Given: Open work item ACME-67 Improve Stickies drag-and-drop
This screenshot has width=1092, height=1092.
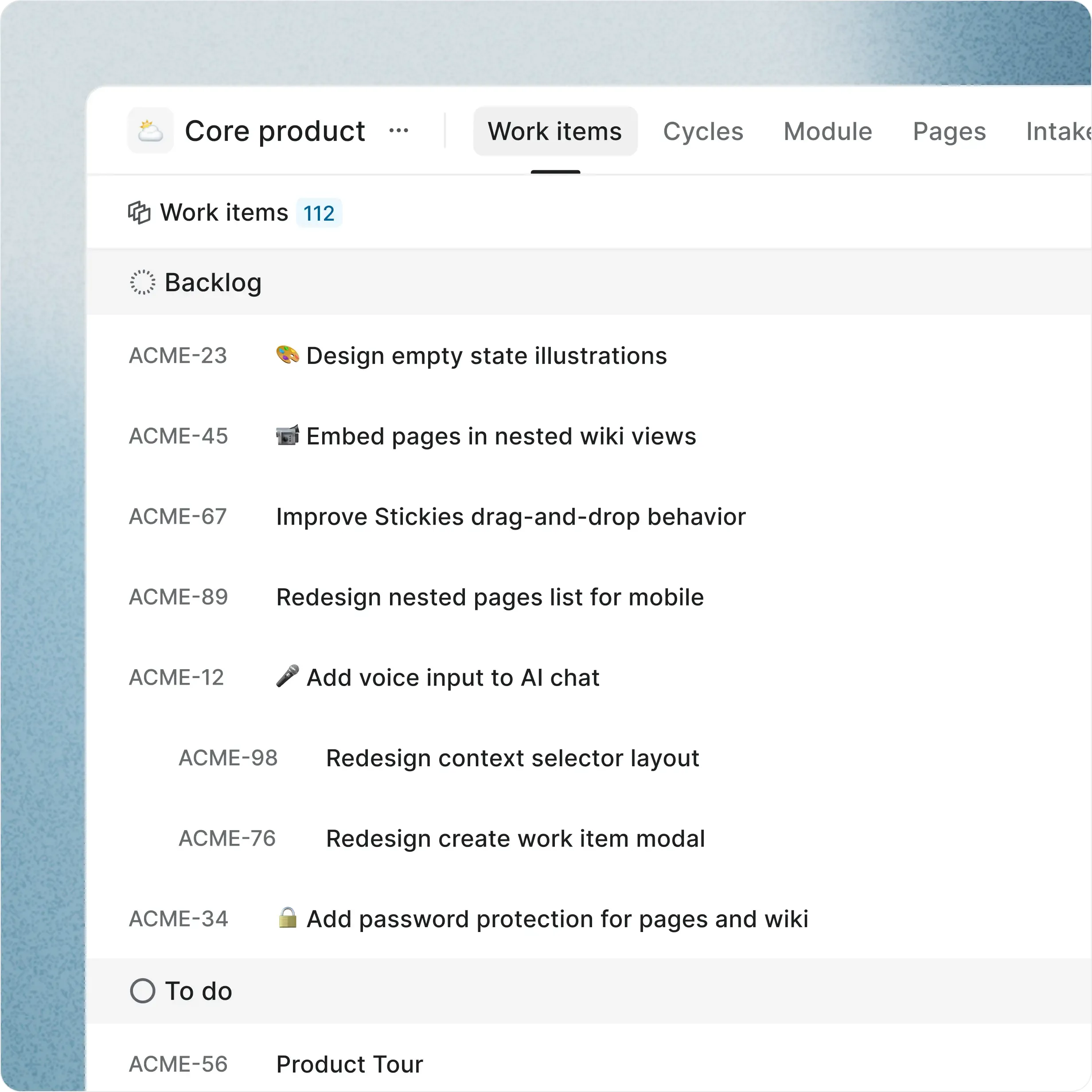Looking at the screenshot, I should (x=510, y=516).
